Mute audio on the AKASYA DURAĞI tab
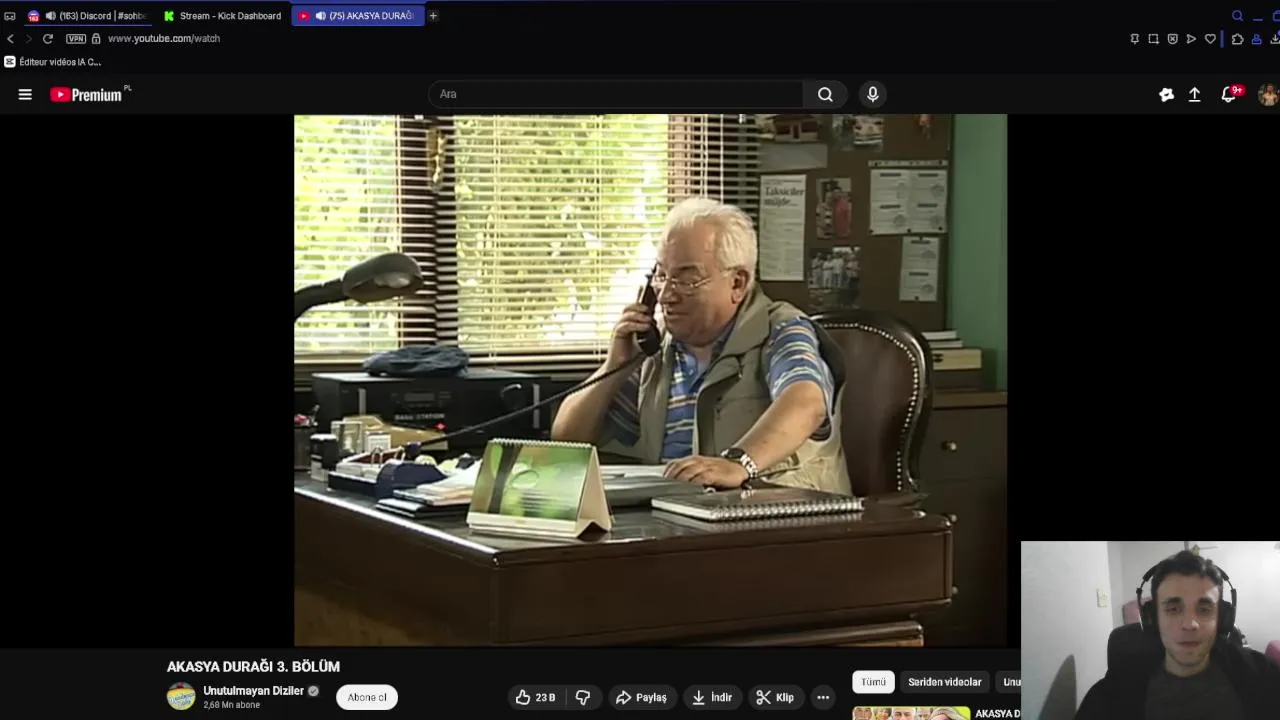 (320, 16)
